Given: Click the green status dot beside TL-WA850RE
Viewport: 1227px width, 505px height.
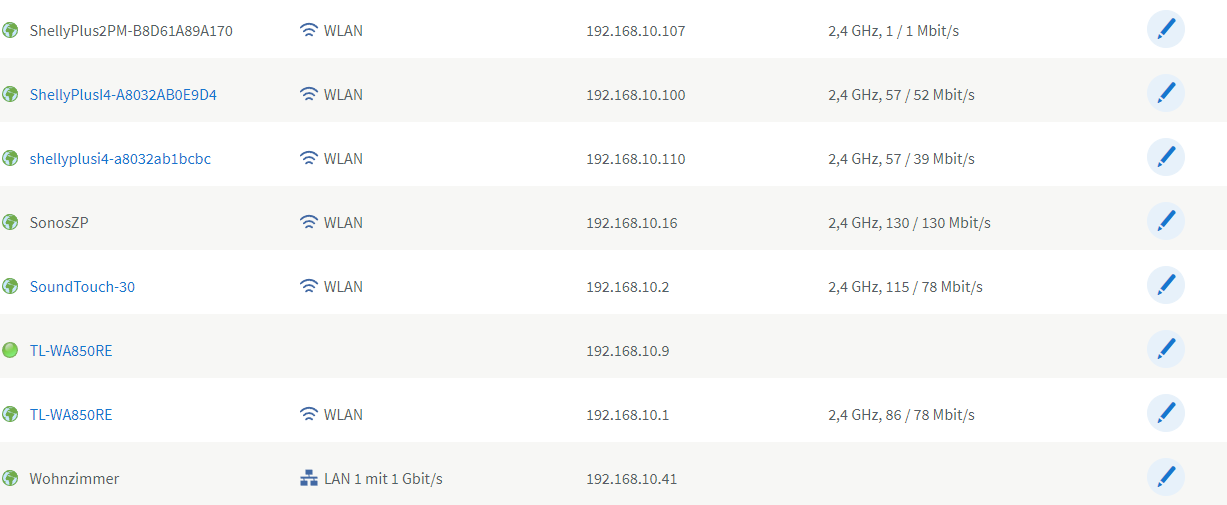Looking at the screenshot, I should point(10,350).
